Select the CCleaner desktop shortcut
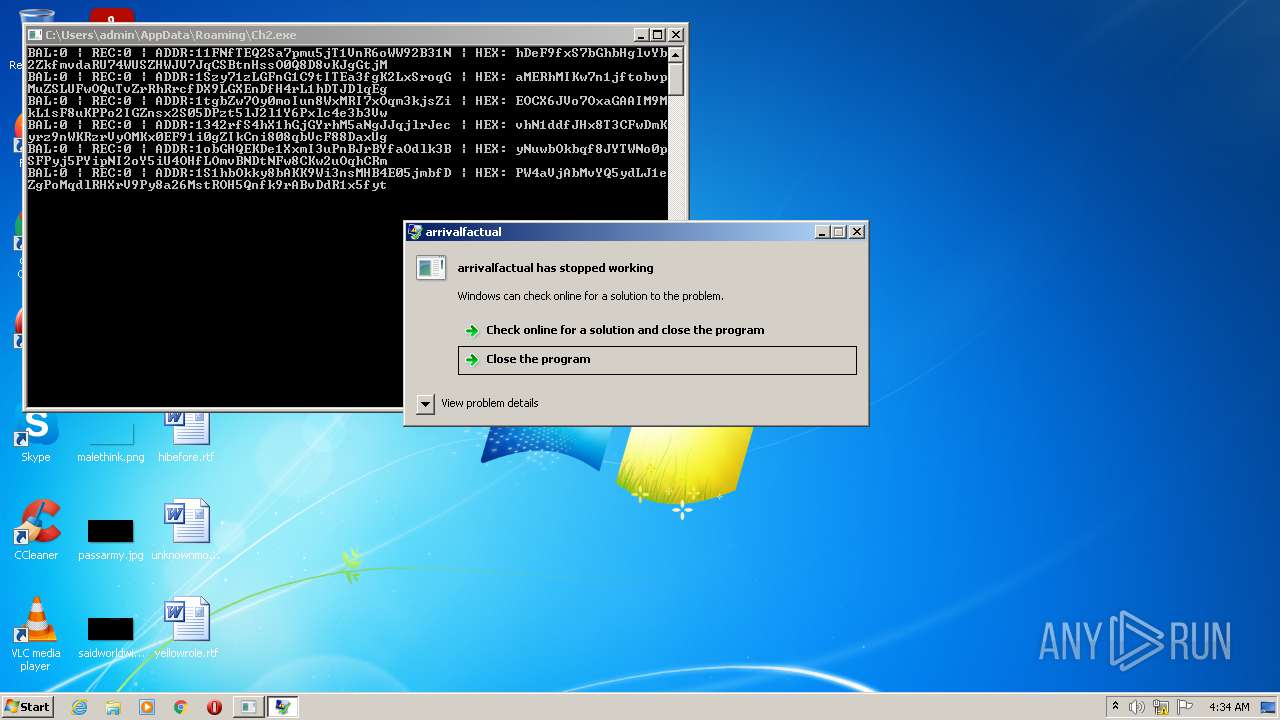 coord(36,531)
